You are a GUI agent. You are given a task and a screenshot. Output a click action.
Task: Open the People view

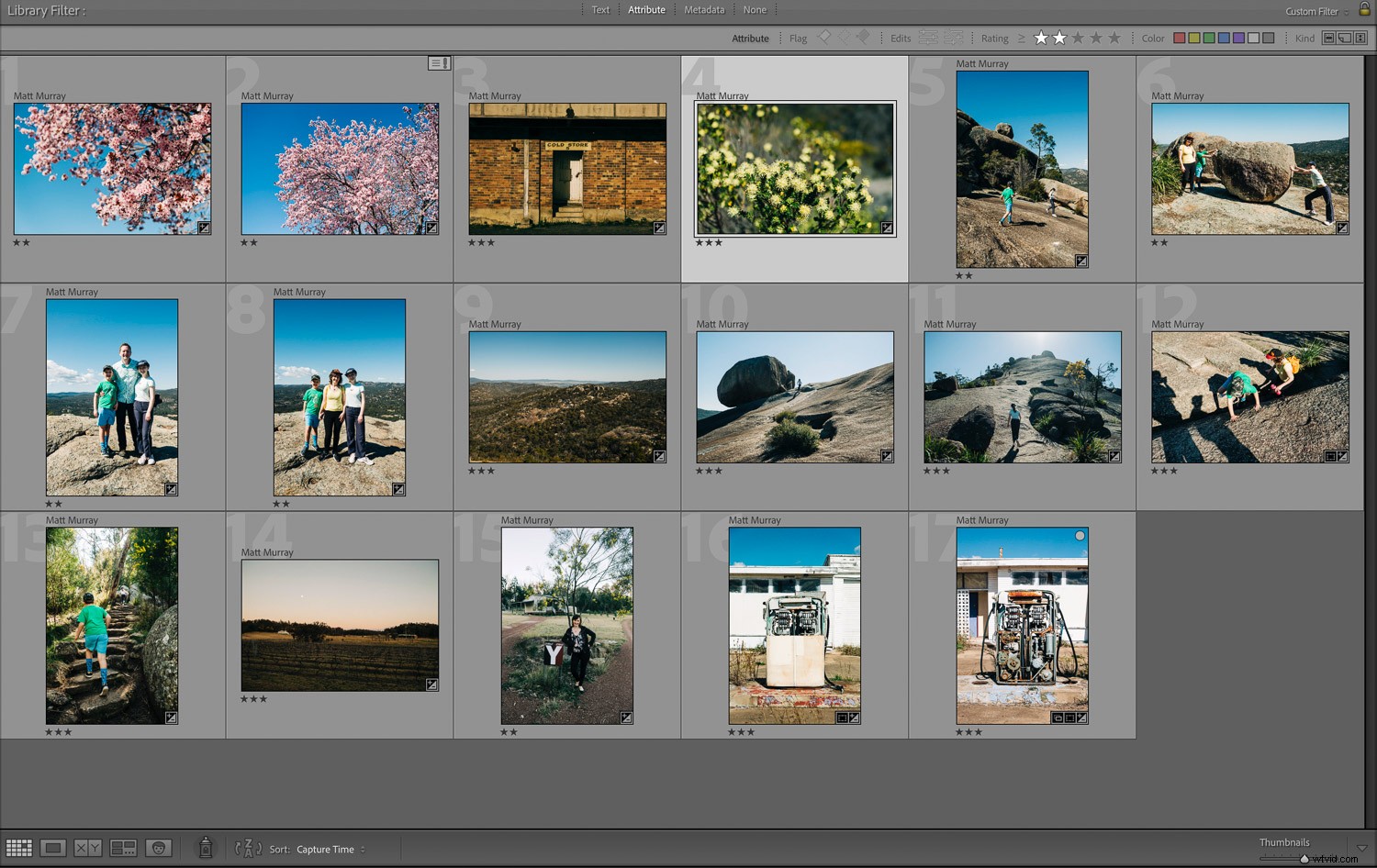158,848
